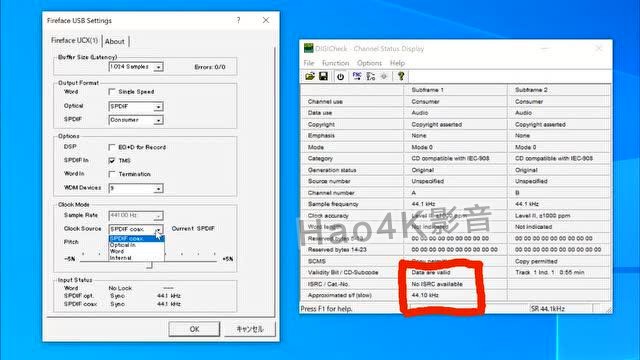Click the Pitch slider thumb

149,264
